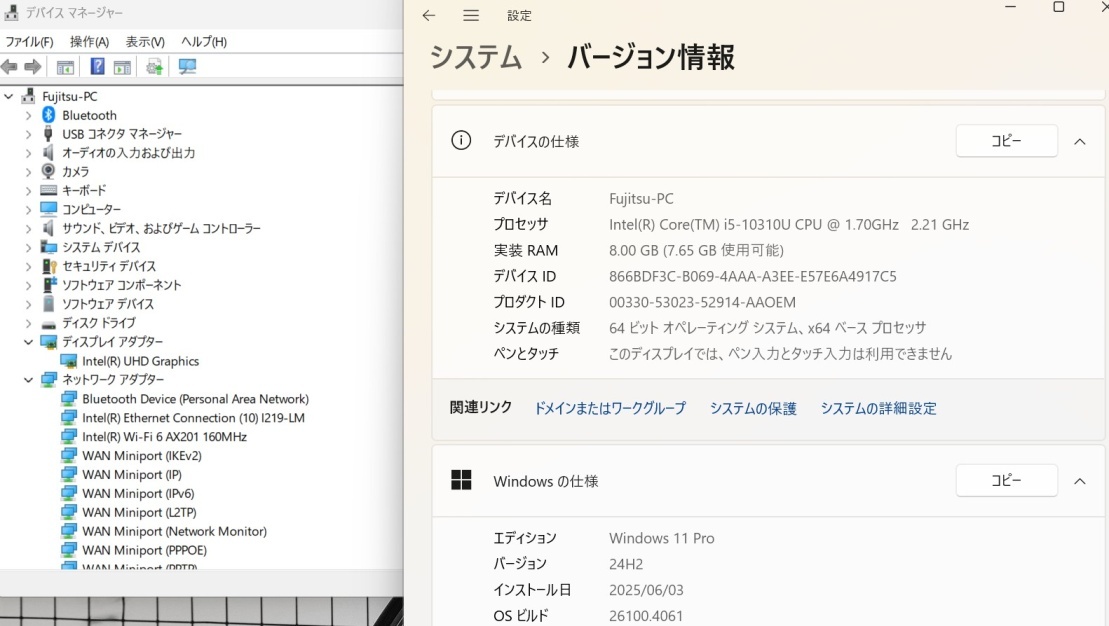
Task: Open the システムの保護 link
Action: point(753,408)
